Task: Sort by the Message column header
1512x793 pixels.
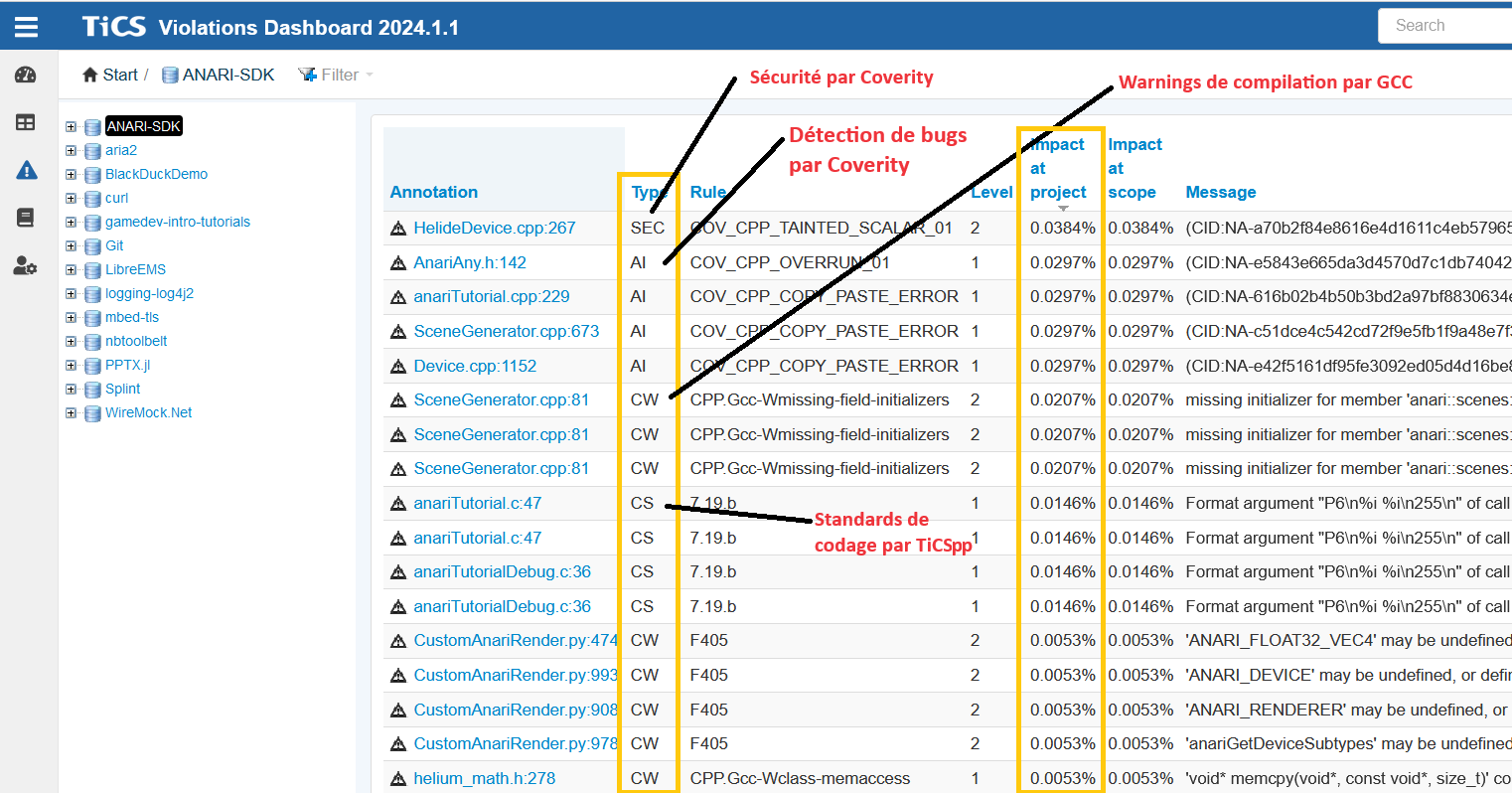Action: pos(1221,192)
